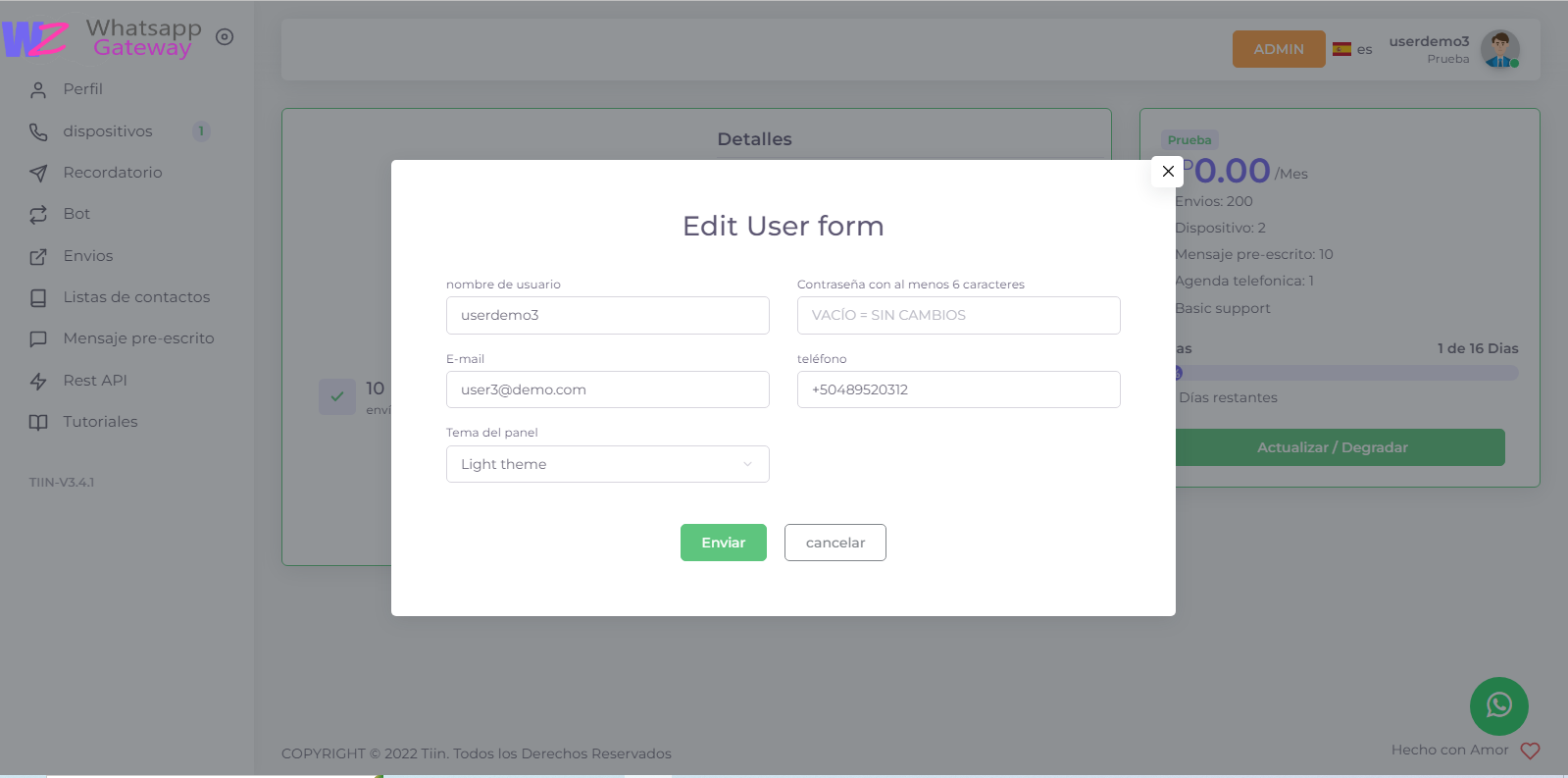The width and height of the screenshot is (1568, 778).
Task: Open Listas de contactos menu item
Action: point(136,297)
